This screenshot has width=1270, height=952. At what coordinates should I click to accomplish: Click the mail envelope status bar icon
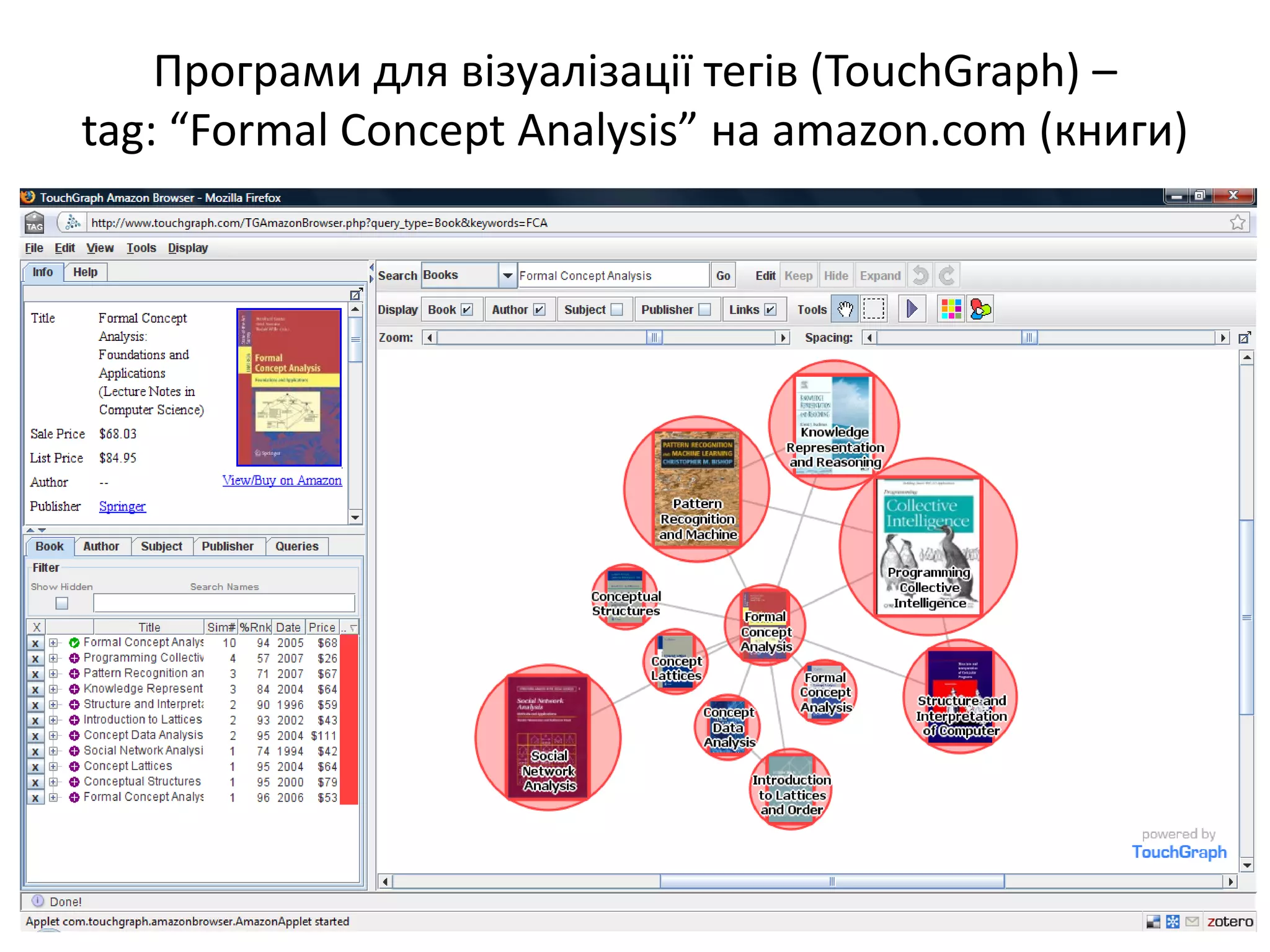pos(1192,922)
